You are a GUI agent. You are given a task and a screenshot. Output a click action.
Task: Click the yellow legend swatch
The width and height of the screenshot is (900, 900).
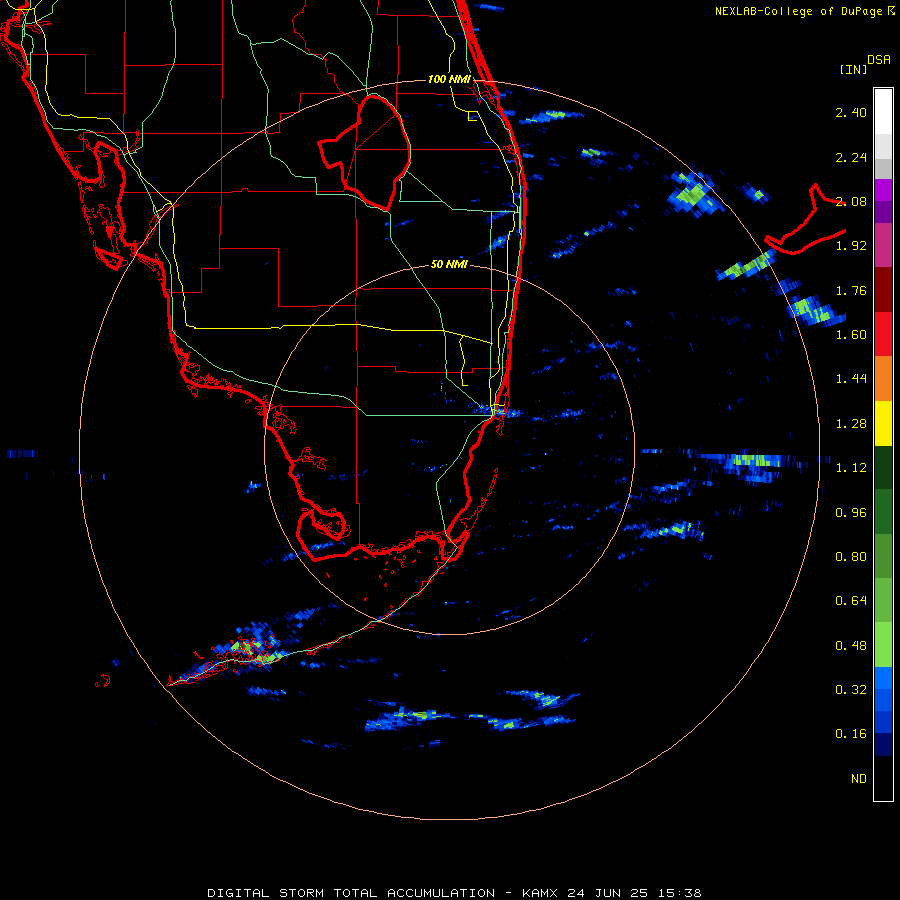click(x=883, y=423)
